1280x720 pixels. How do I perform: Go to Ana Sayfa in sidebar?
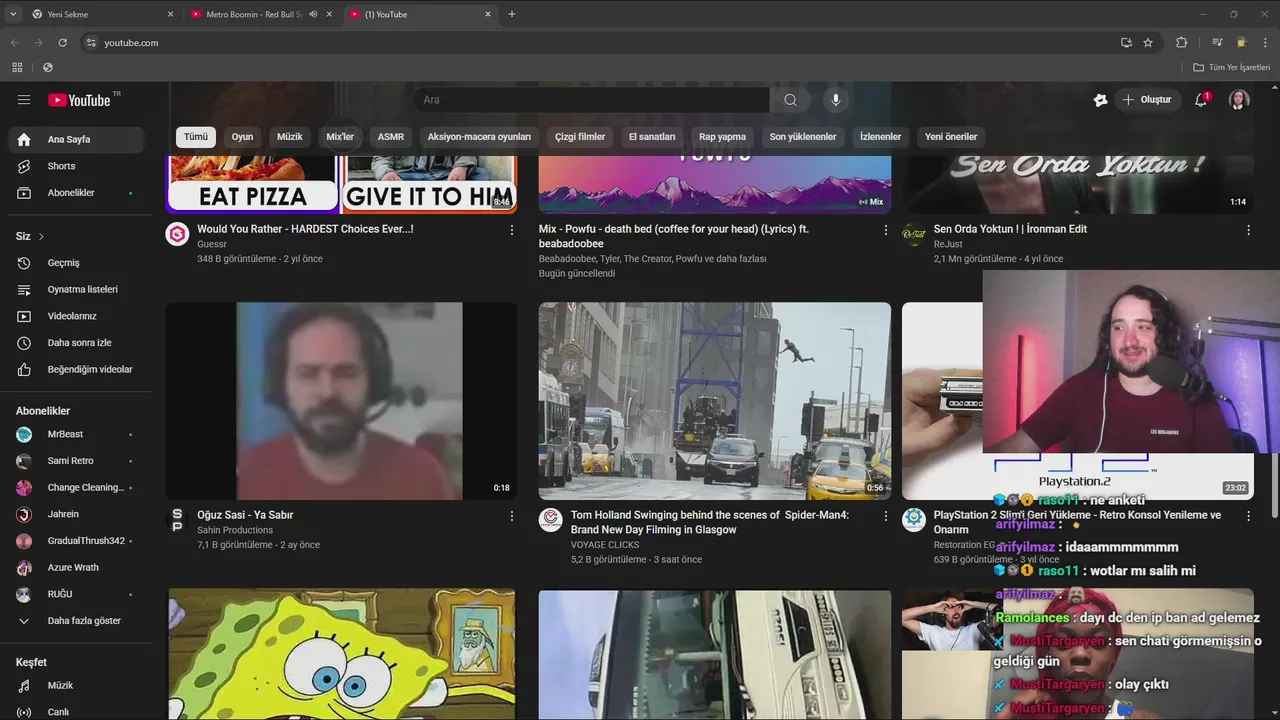76,140
